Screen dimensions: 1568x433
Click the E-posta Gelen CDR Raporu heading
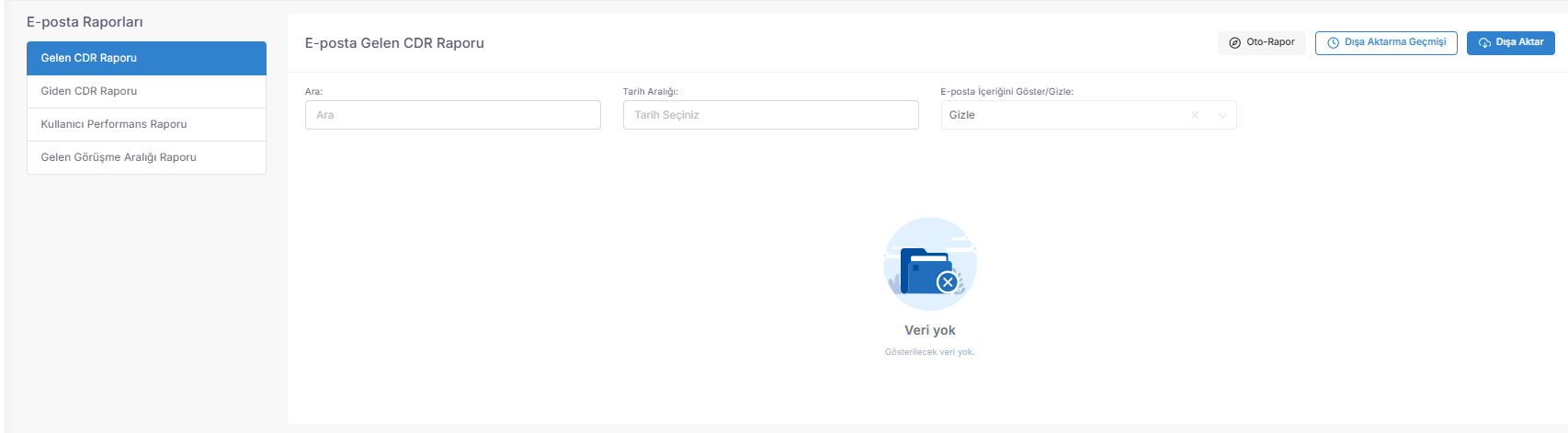(x=394, y=43)
